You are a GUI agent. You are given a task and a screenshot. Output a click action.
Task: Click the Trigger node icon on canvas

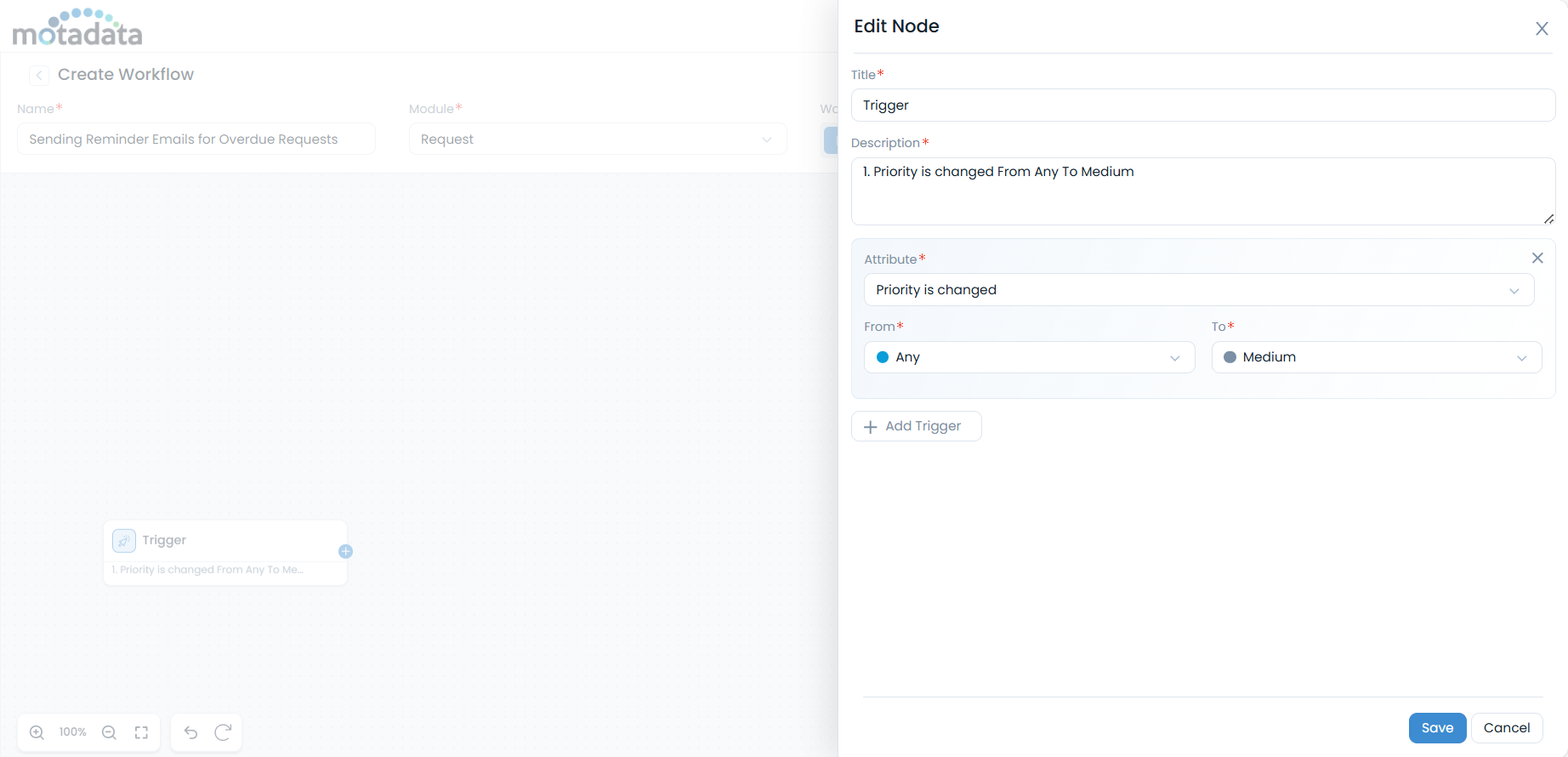point(124,541)
